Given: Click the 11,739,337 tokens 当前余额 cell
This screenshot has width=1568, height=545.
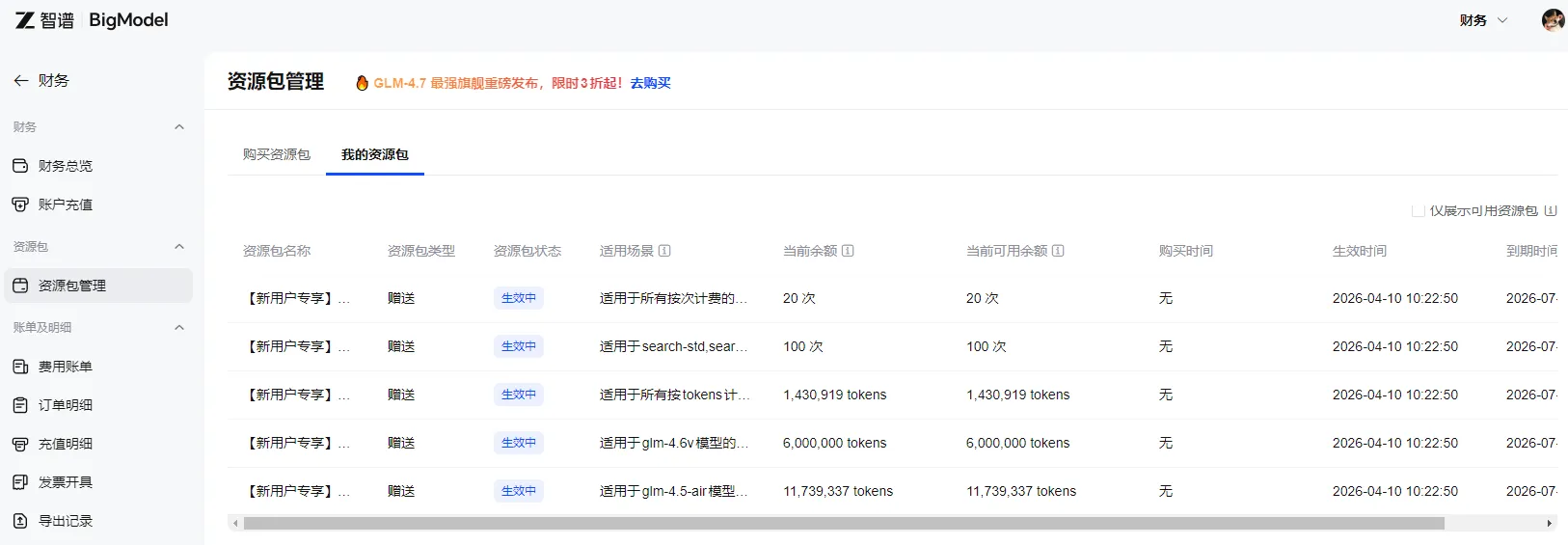Looking at the screenshot, I should pos(838,491).
